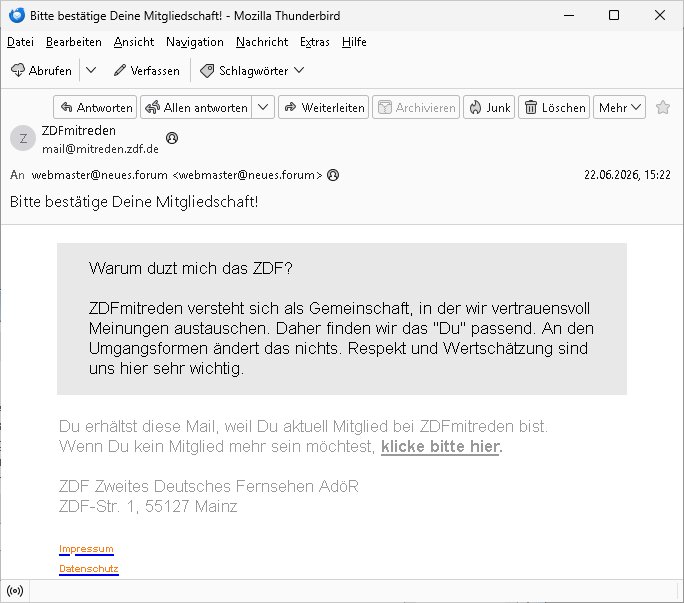This screenshot has width=684, height=603.
Task: Click the contact icon beside the sender address
Action: click(172, 138)
